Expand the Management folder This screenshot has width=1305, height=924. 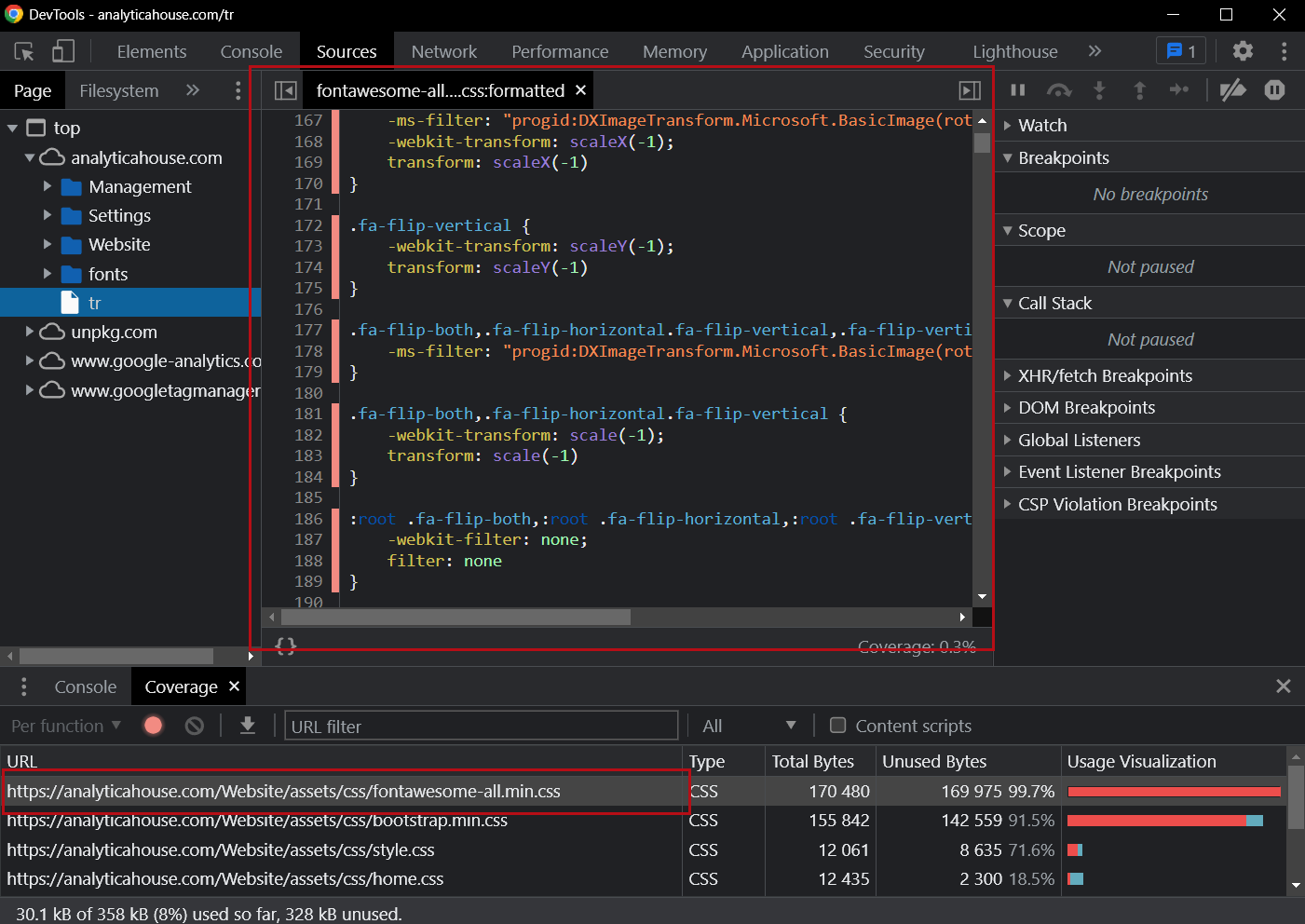[48, 186]
